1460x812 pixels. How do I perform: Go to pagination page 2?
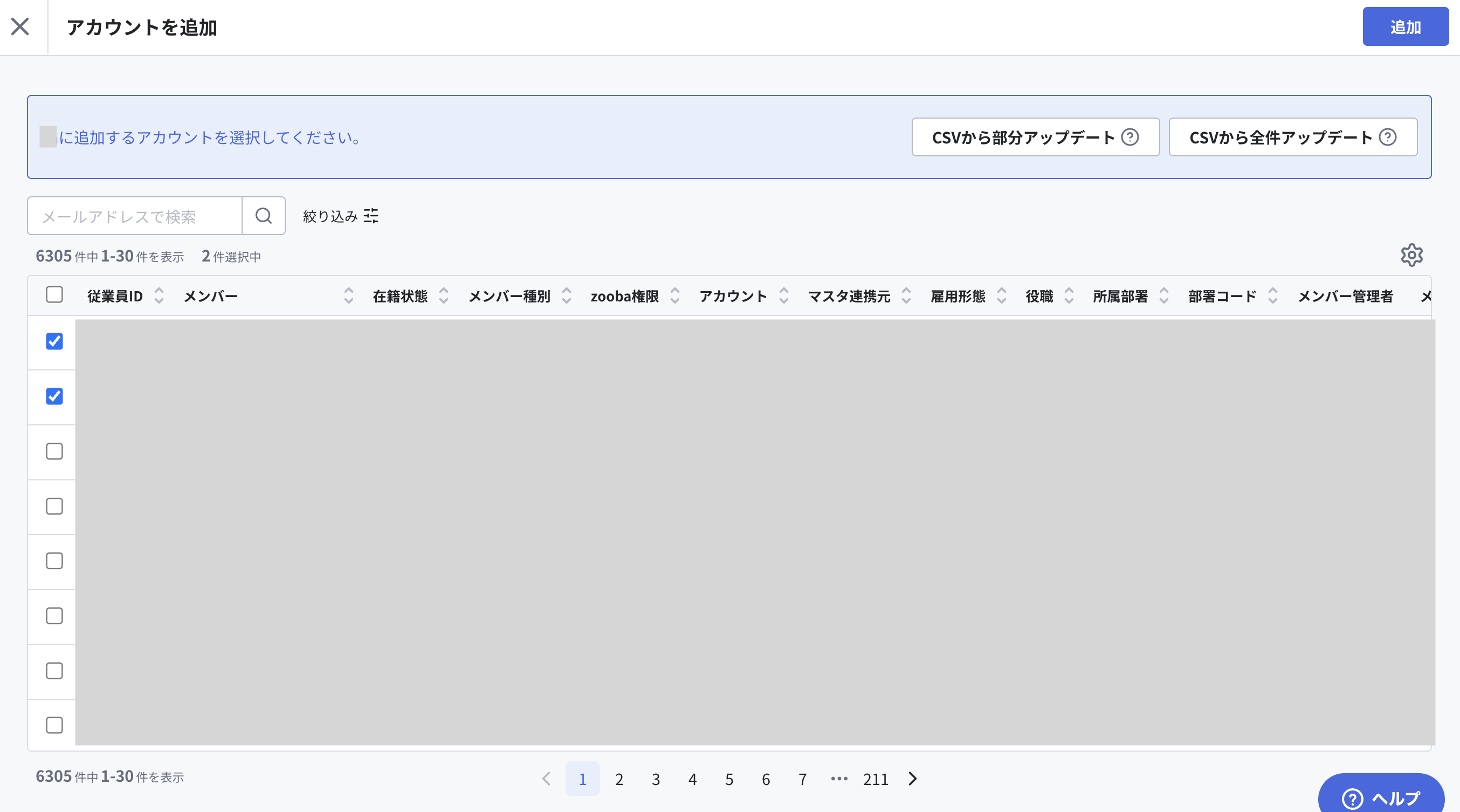pyautogui.click(x=619, y=779)
